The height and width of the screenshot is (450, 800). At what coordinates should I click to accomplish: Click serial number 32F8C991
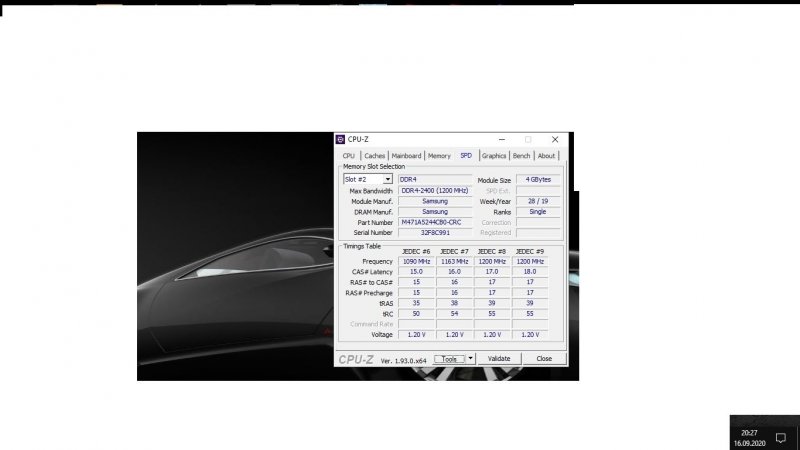435,233
